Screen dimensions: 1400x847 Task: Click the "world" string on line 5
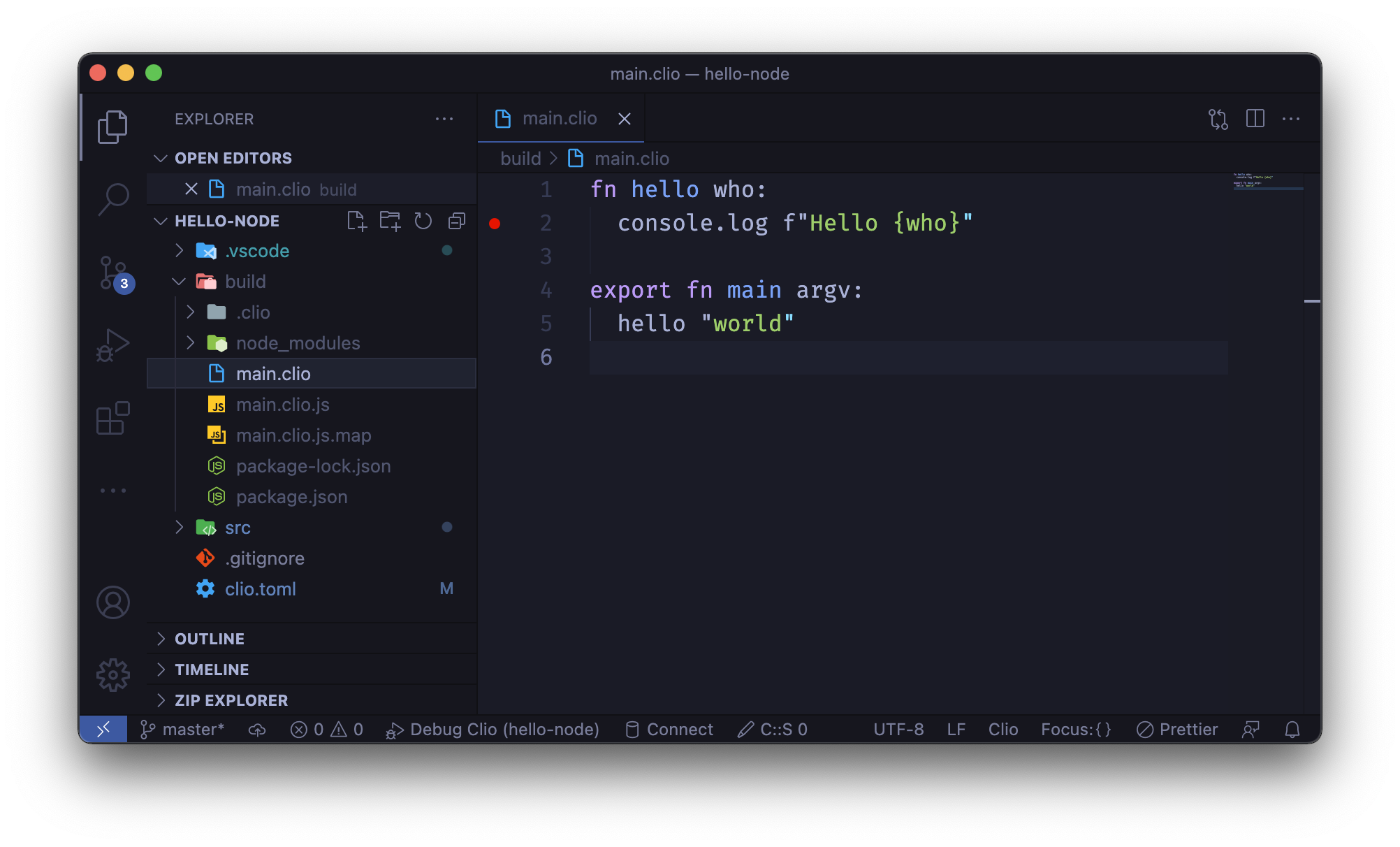747,324
